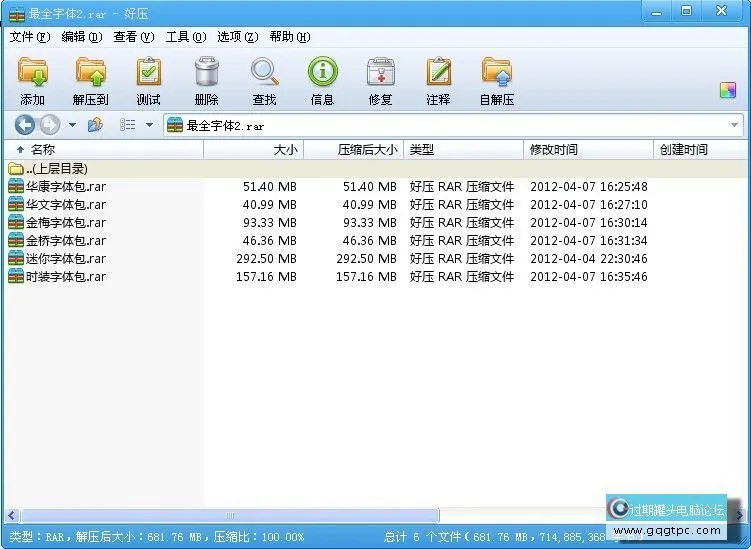Go up one folder level icon
The image size is (751, 549).
(95, 125)
